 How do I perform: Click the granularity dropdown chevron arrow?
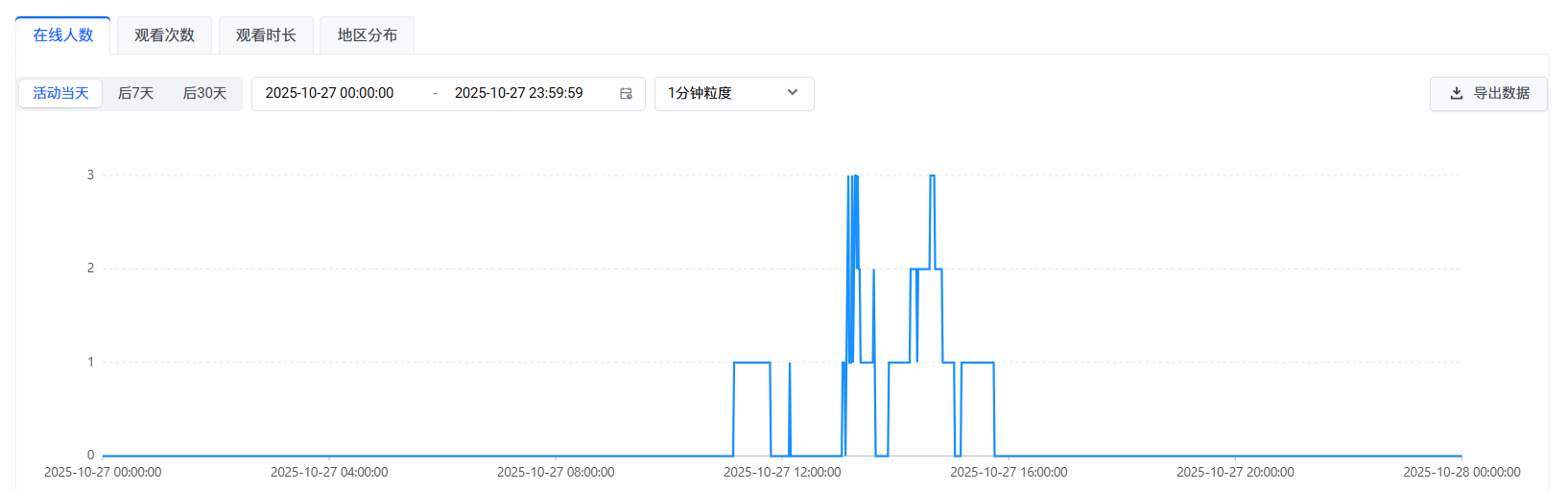793,92
